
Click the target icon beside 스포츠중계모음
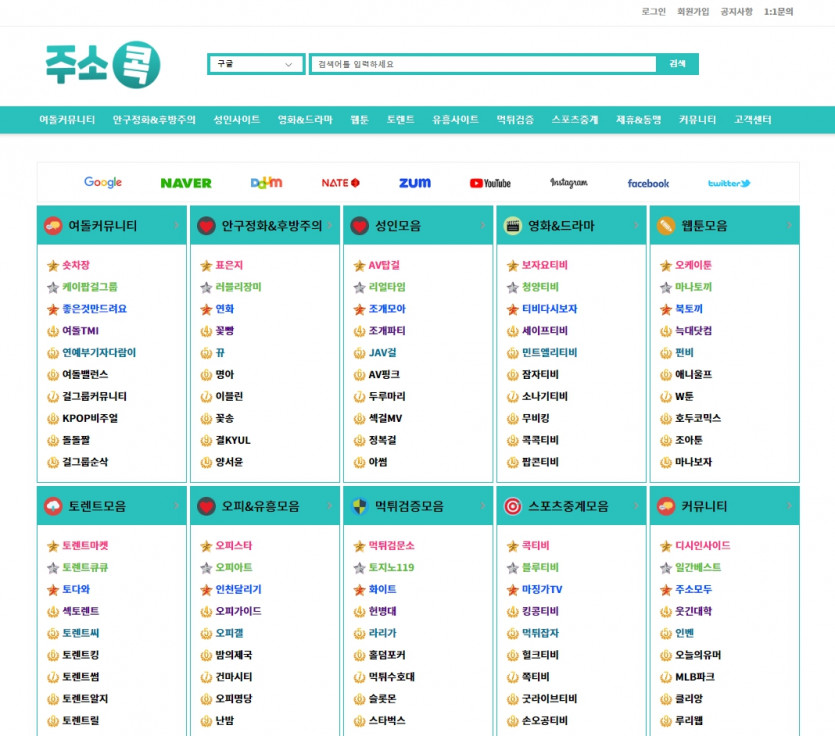(x=513, y=507)
